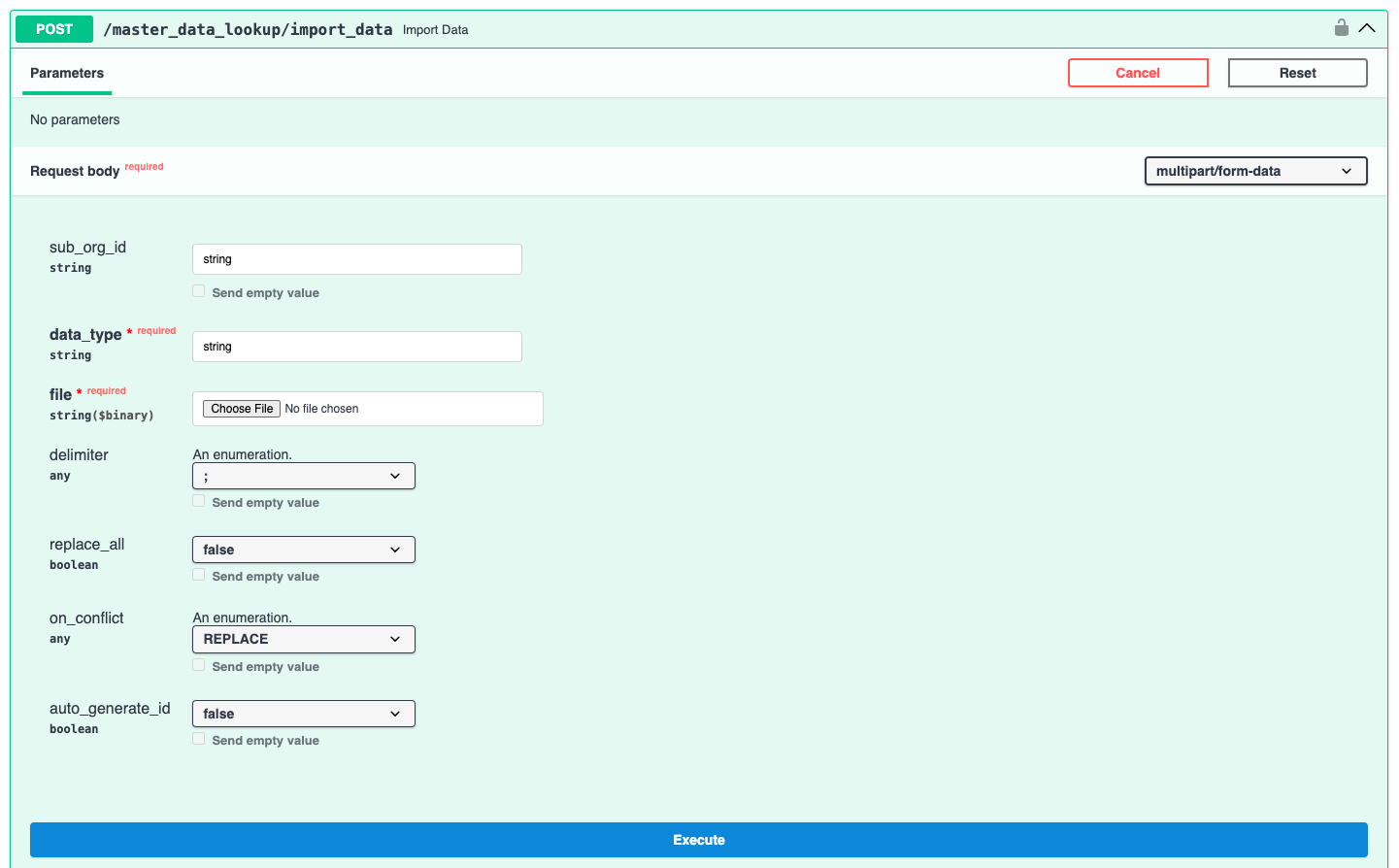The width and height of the screenshot is (1399, 868).
Task: Click the authorization lock icon
Action: 1341,28
